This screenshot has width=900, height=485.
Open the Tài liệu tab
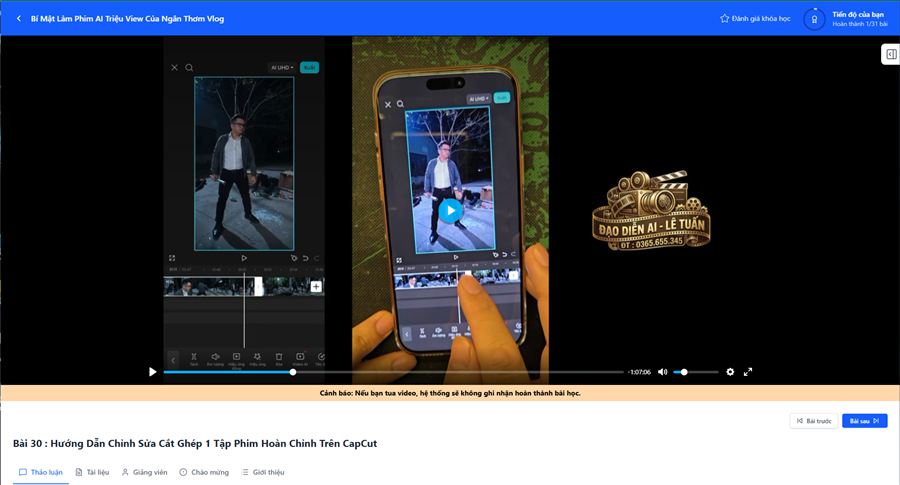tap(92, 472)
